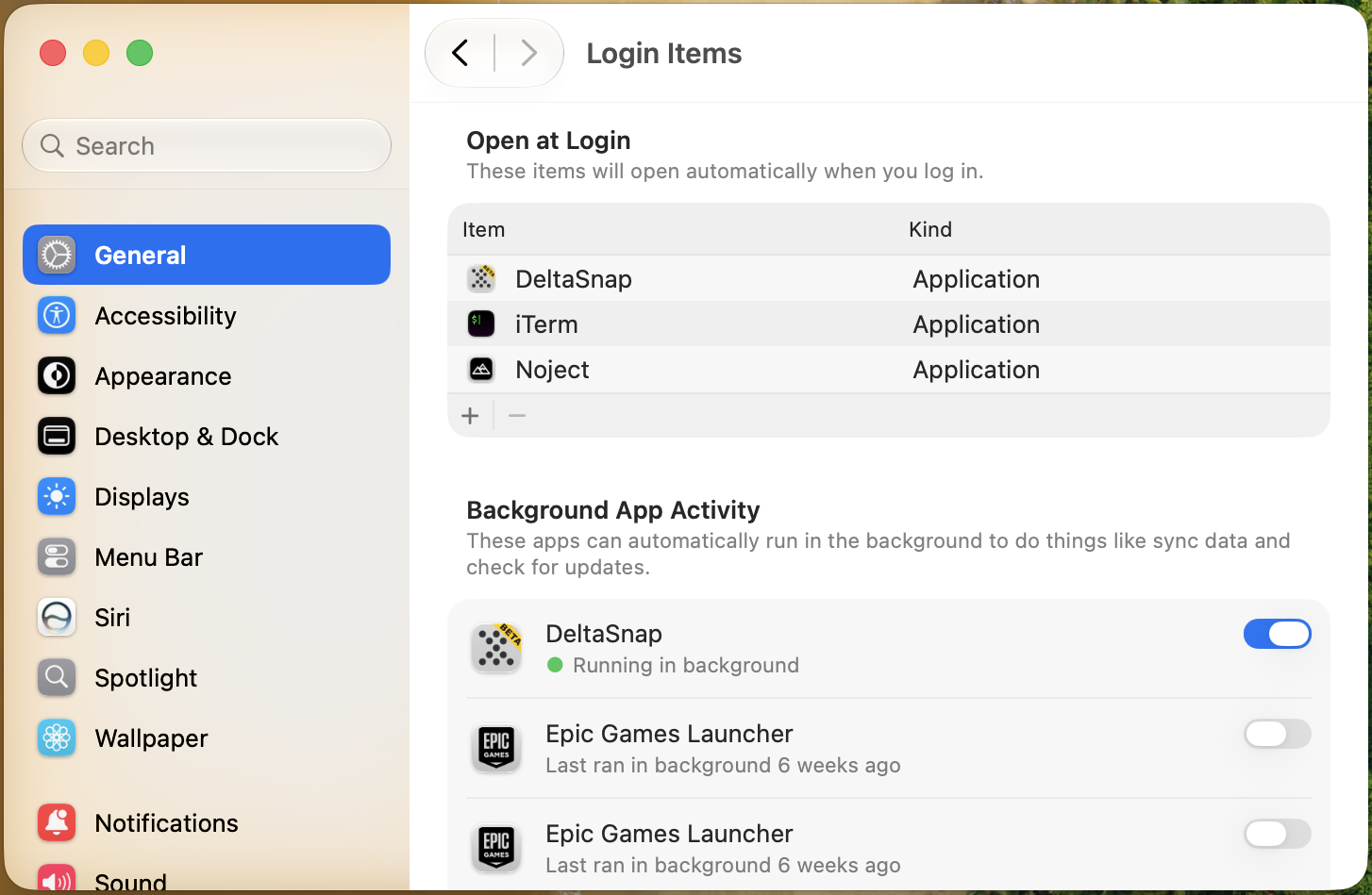
Task: Click the search magnifier icon
Action: 52,145
